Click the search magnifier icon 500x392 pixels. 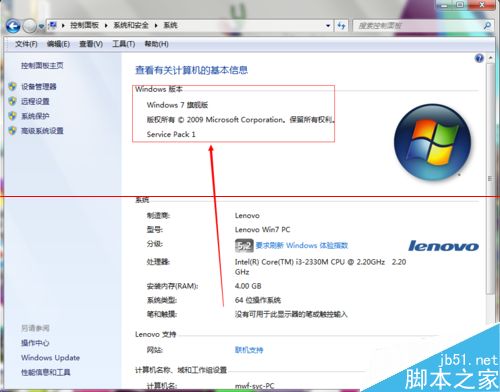point(487,25)
